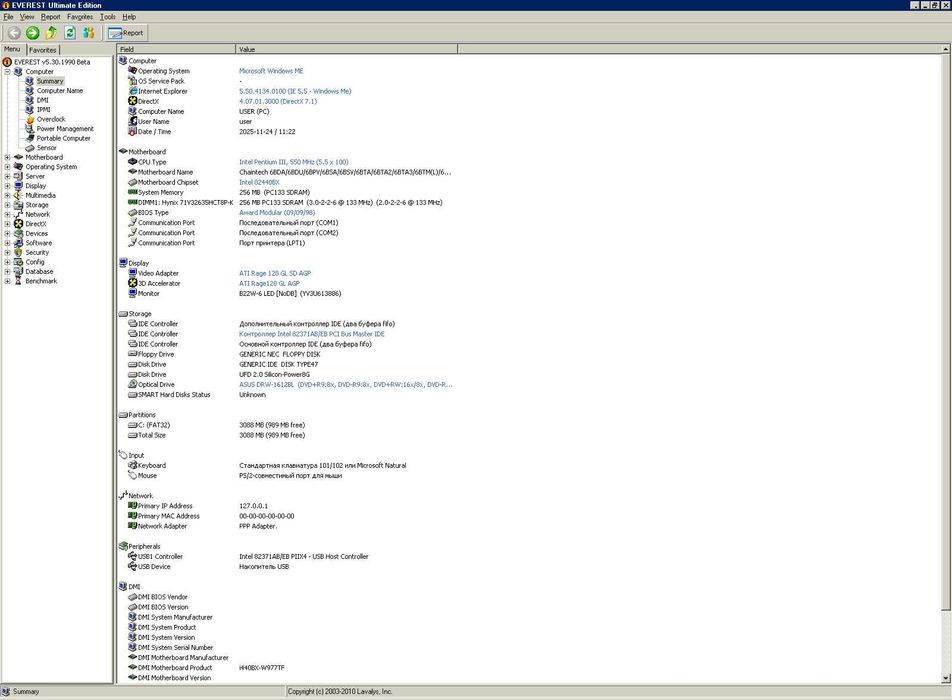Collapse the Computer tree node
952x700 pixels.
click(7, 72)
